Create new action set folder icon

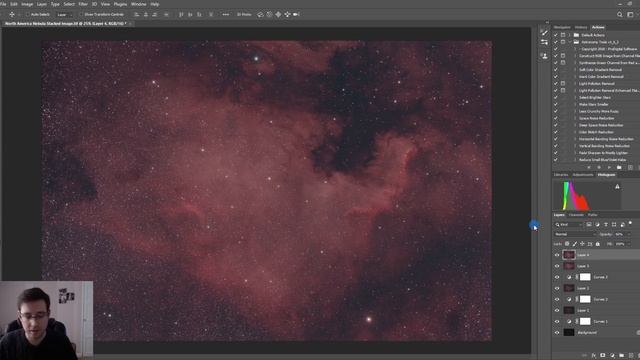619,167
